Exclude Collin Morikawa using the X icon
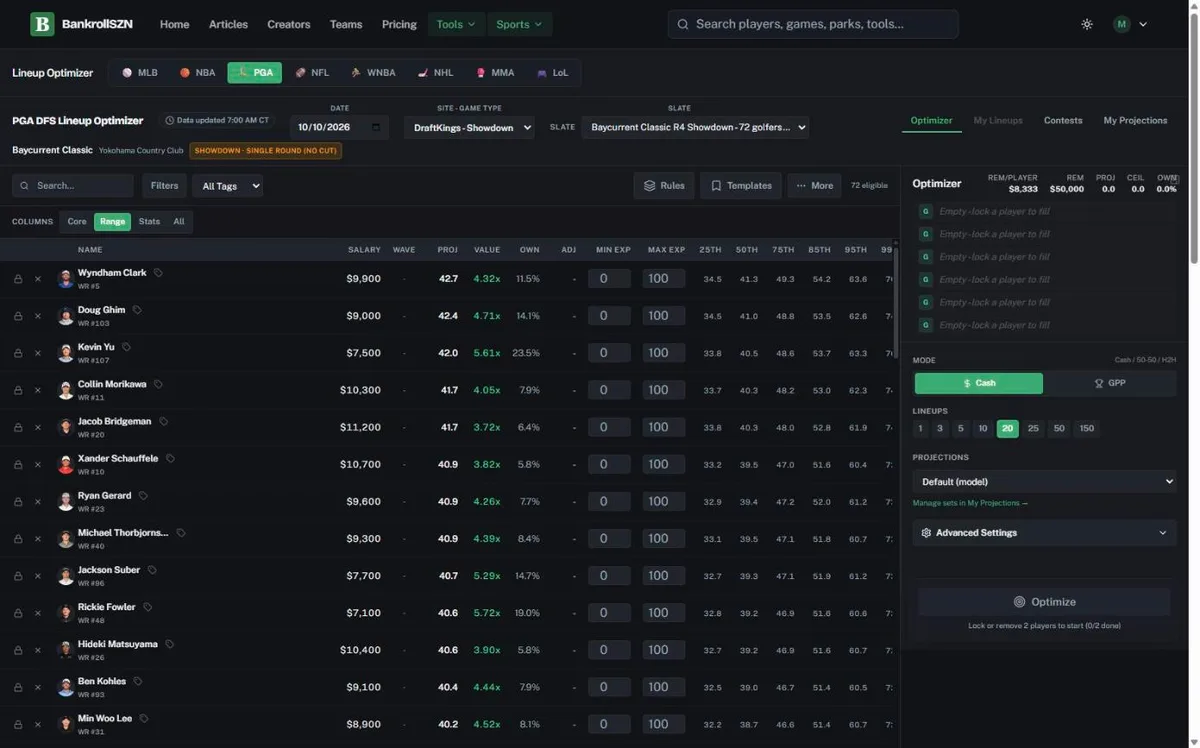 point(38,390)
